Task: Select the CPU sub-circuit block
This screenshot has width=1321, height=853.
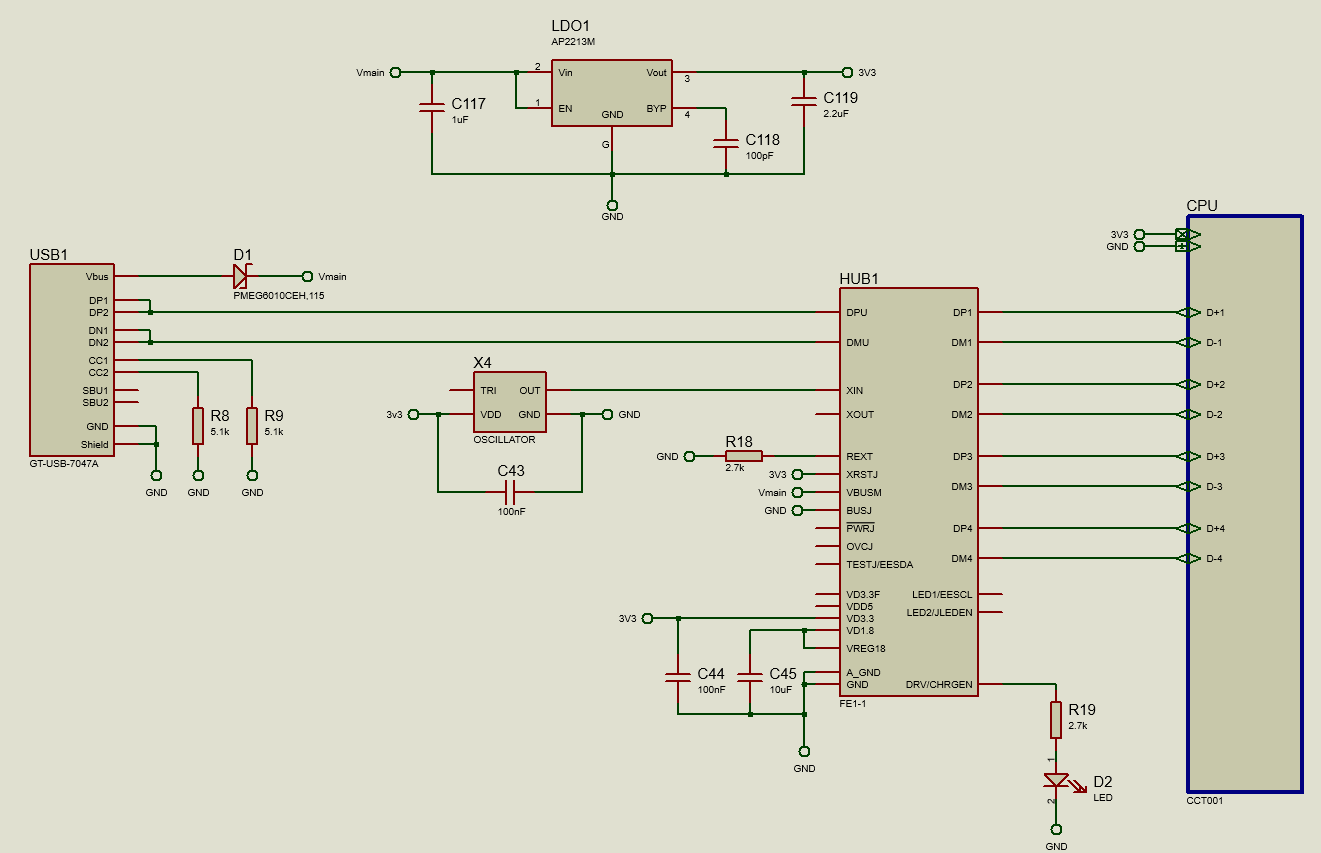Action: coord(1245,503)
